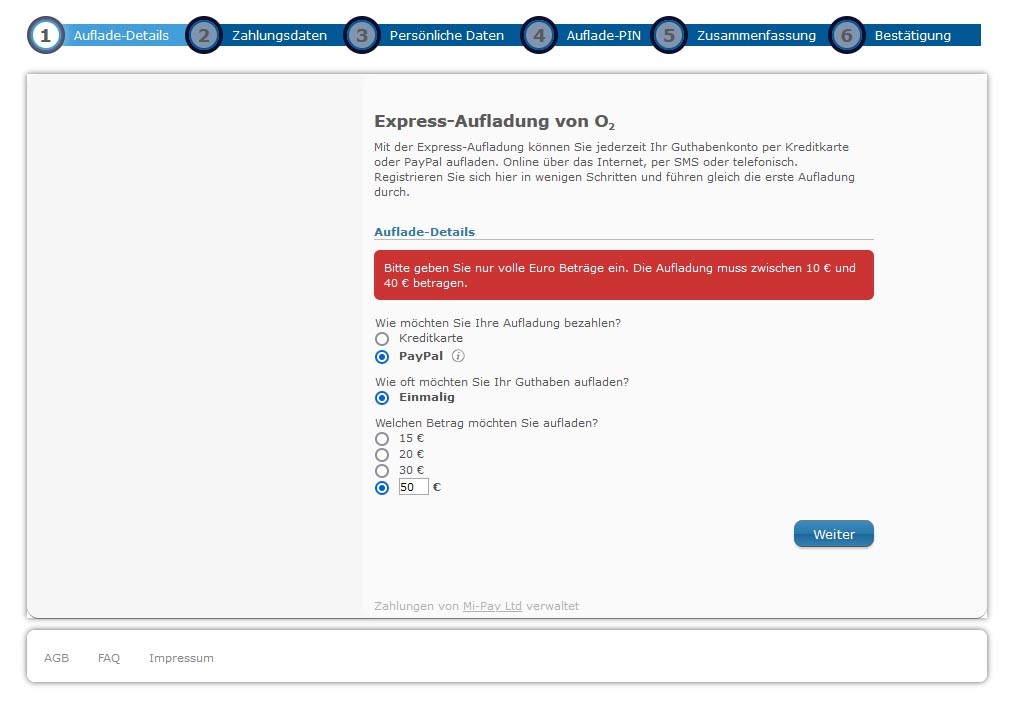Click the red error message box
This screenshot has width=1018, height=702.
tap(624, 275)
